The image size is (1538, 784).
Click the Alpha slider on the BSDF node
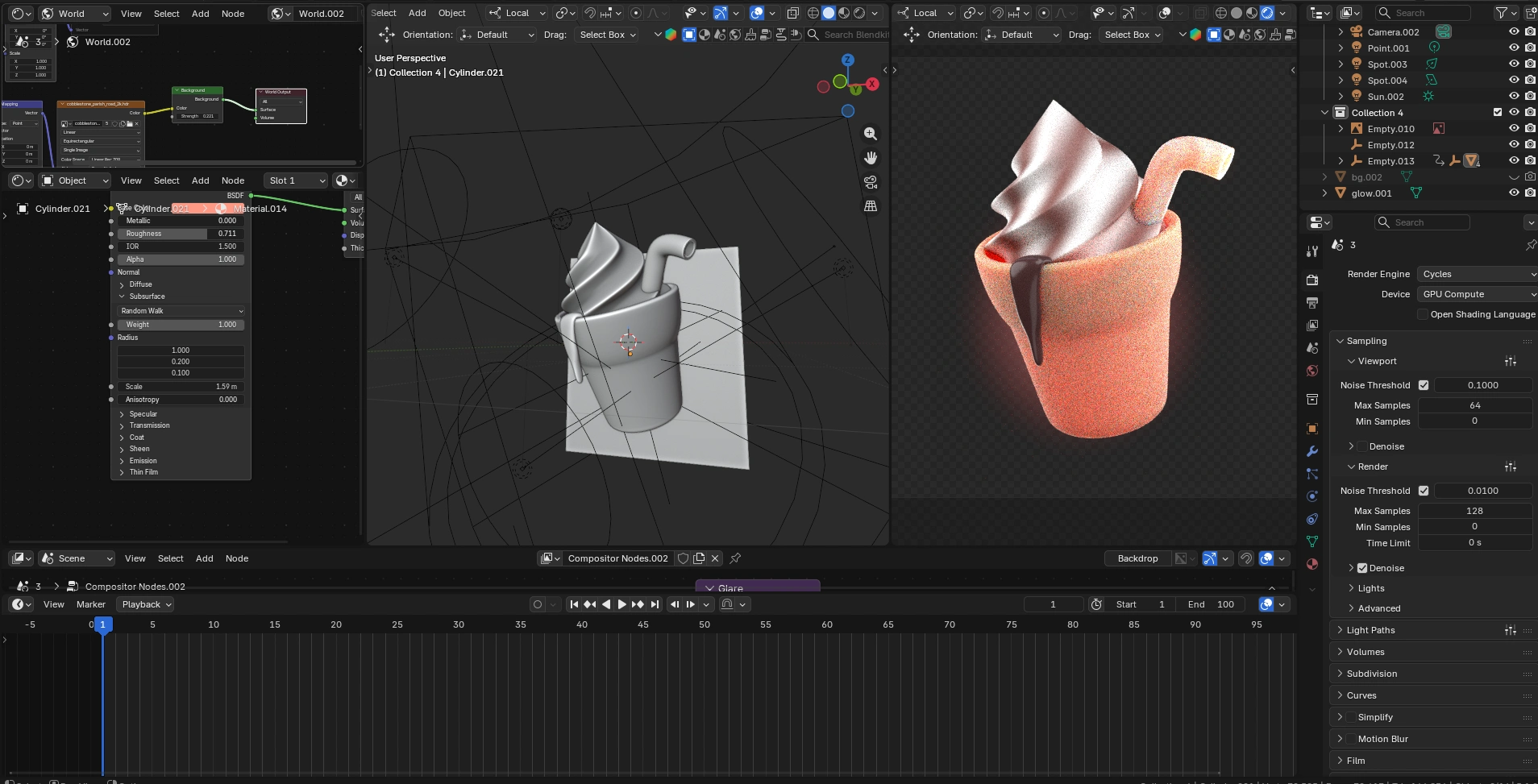(x=181, y=259)
